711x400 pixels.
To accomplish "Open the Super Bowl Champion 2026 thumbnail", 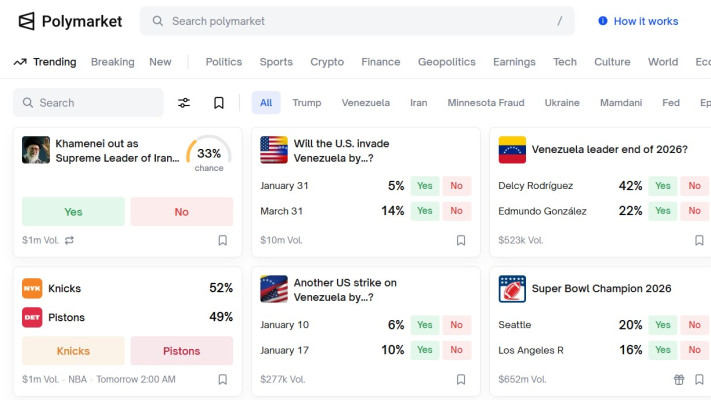I will pyautogui.click(x=512, y=289).
